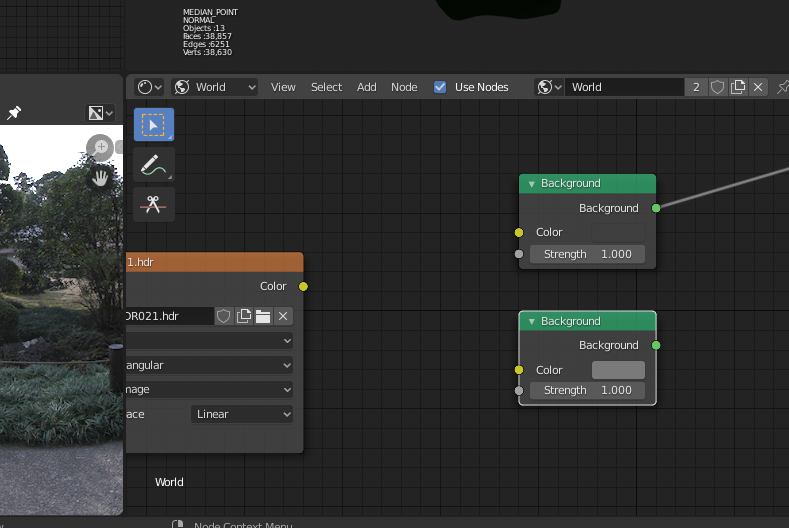Open lower Background node gray color swatch
Viewport: 789px width, 528px height.
618,370
